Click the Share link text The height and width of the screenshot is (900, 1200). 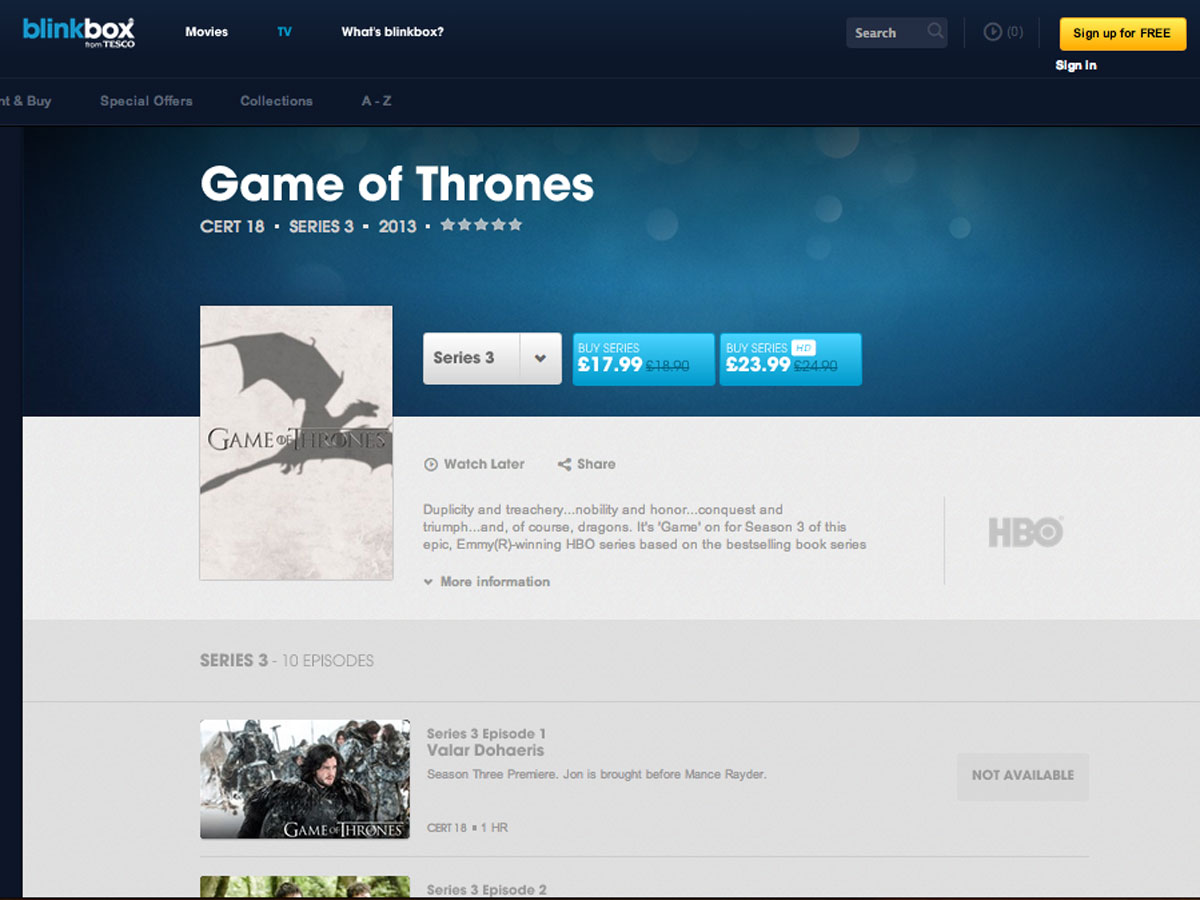596,464
